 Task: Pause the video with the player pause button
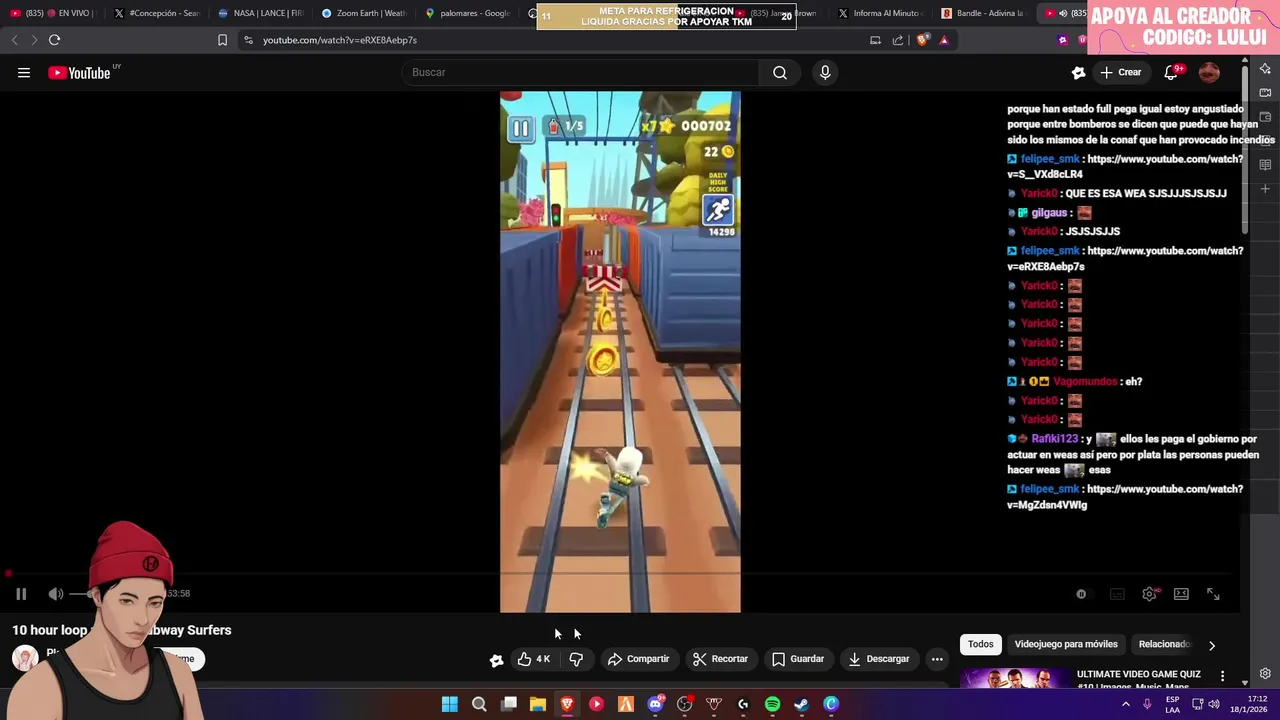pos(21,594)
